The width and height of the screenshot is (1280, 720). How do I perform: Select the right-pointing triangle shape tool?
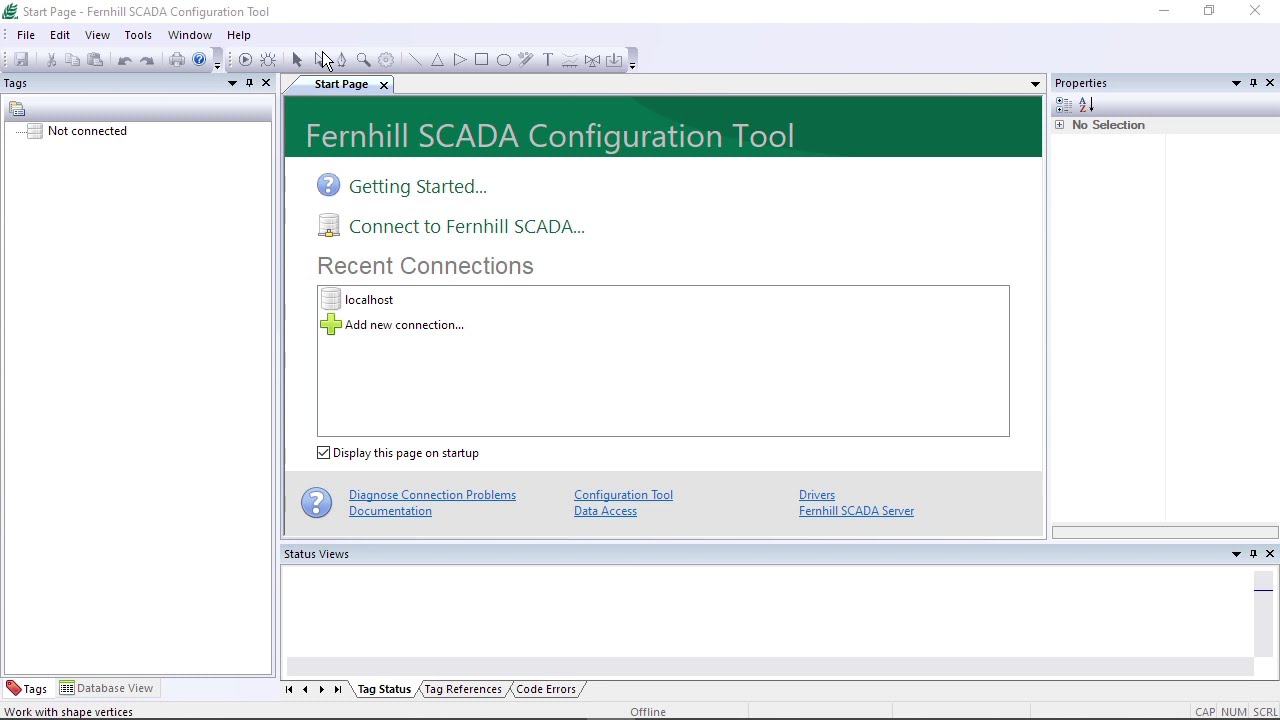[459, 60]
